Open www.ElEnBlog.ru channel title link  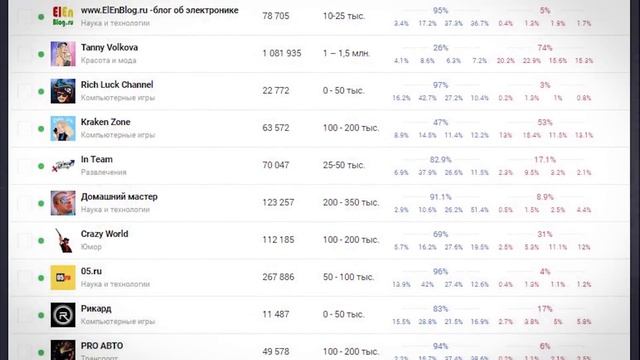160,10
